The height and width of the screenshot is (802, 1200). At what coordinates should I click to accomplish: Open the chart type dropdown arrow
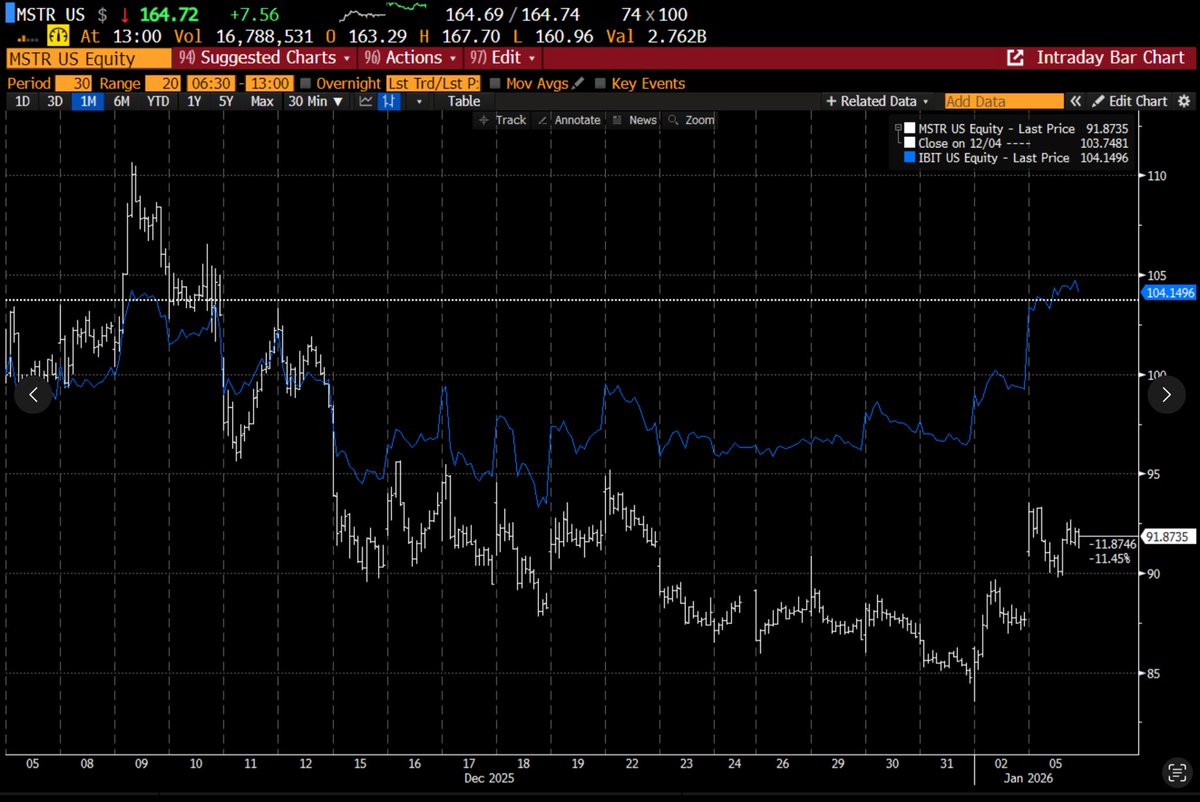point(419,101)
